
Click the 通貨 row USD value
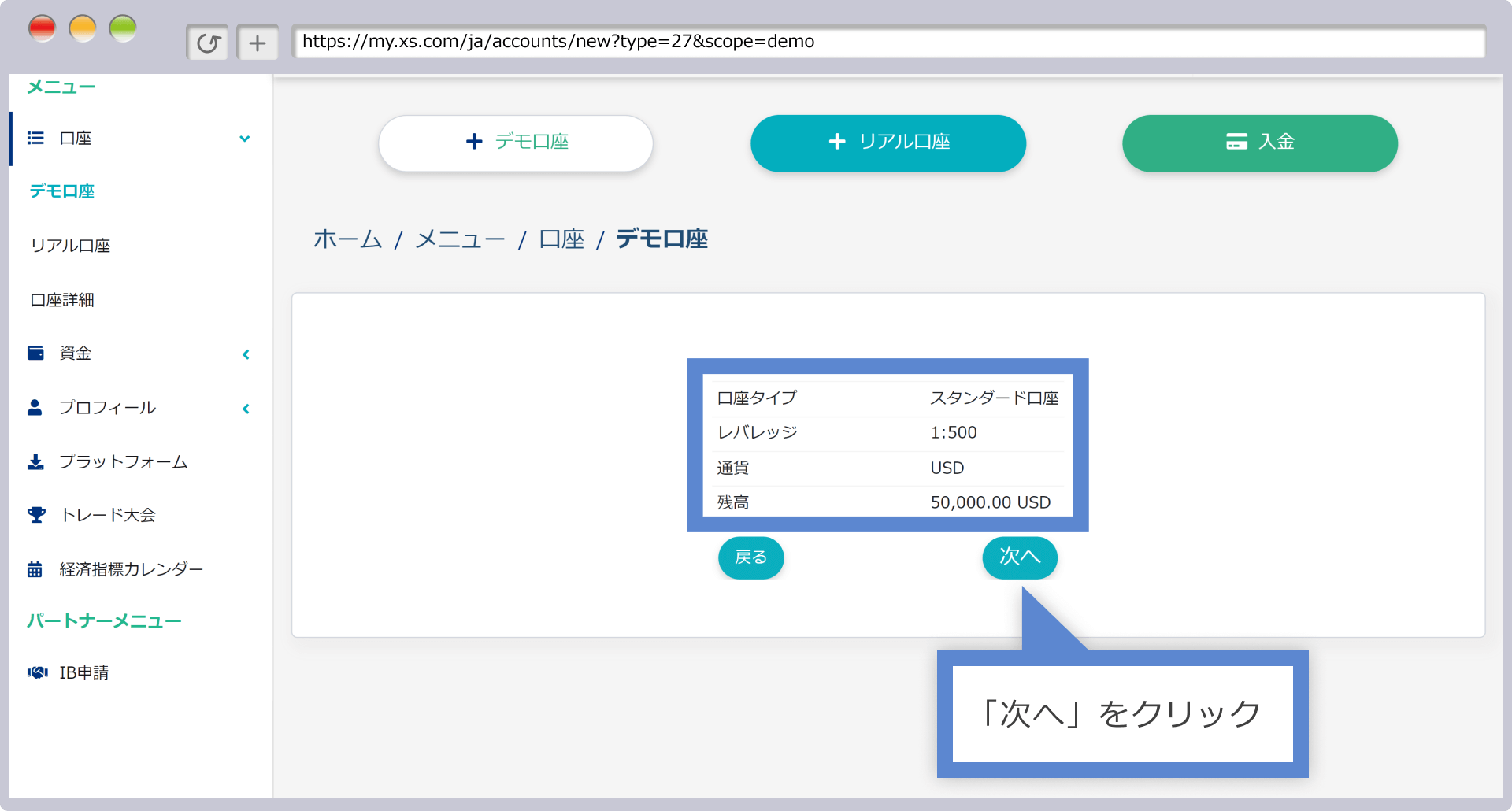947,468
